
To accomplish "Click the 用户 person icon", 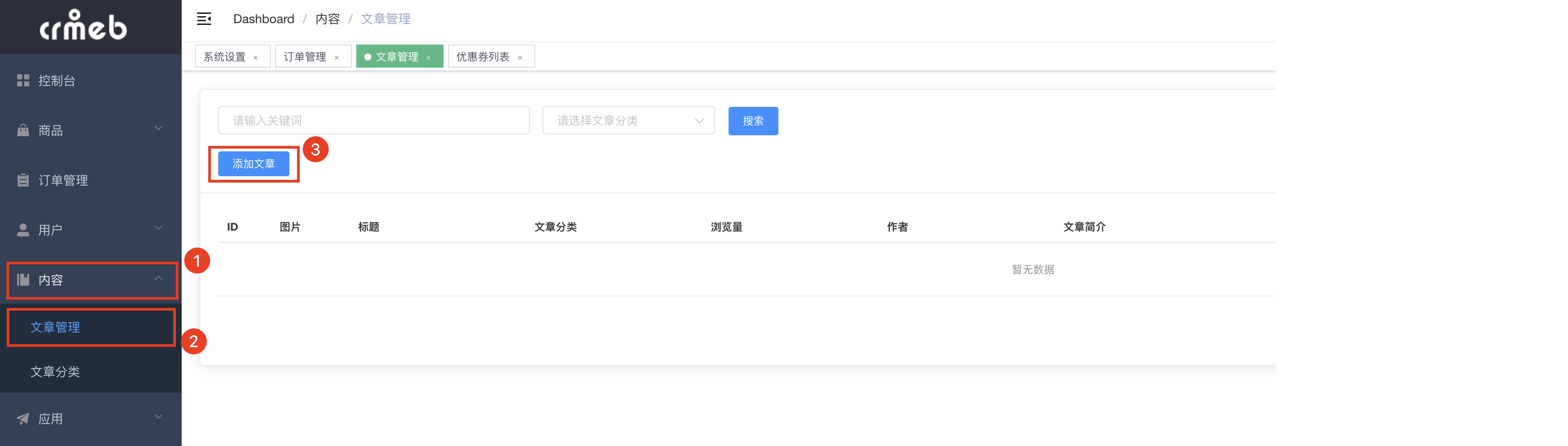I will (23, 230).
